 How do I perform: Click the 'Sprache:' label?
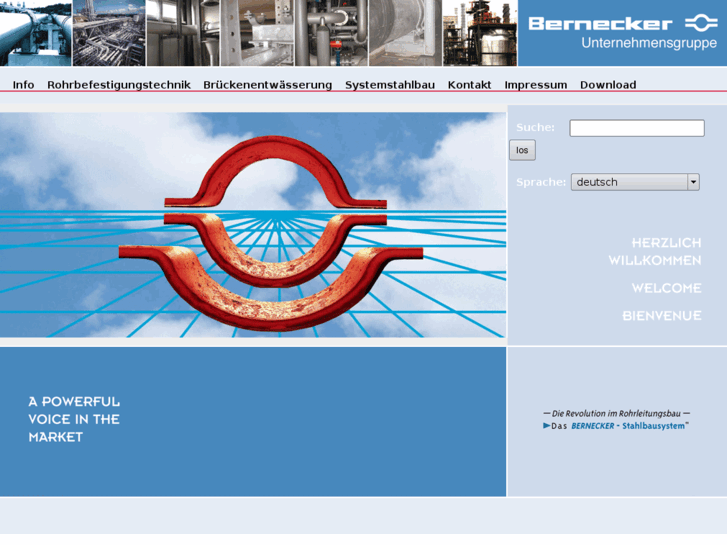click(x=541, y=182)
